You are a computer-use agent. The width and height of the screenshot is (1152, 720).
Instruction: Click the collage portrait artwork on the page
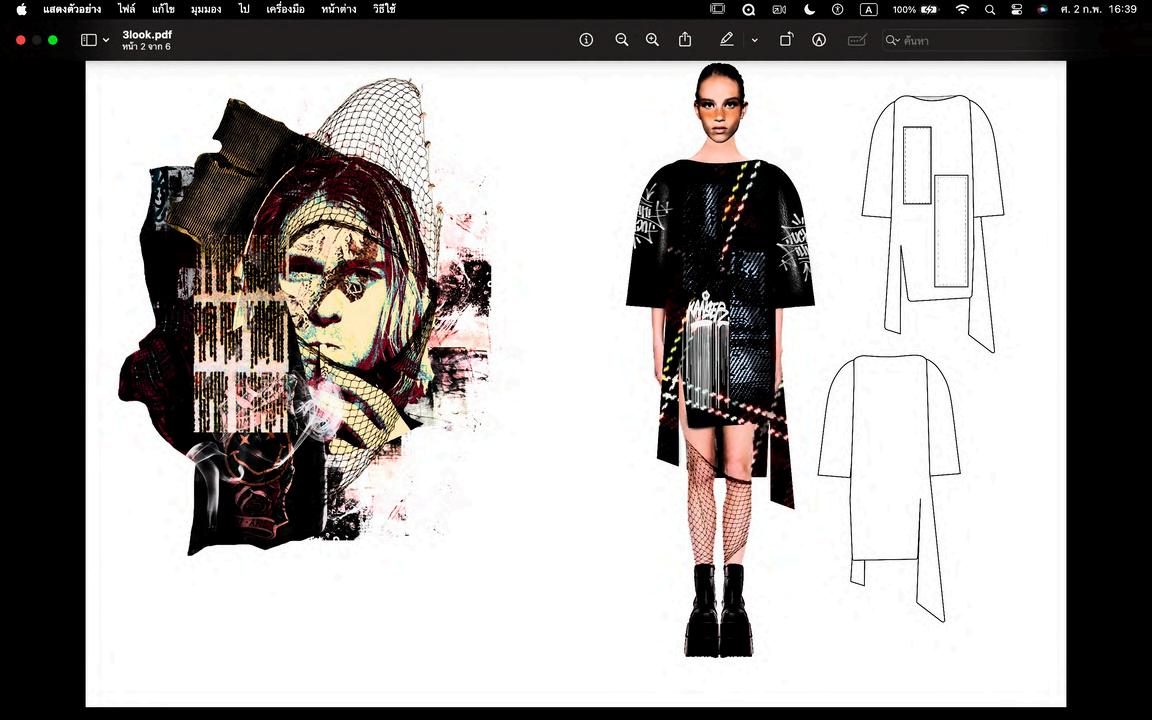pyautogui.click(x=305, y=316)
